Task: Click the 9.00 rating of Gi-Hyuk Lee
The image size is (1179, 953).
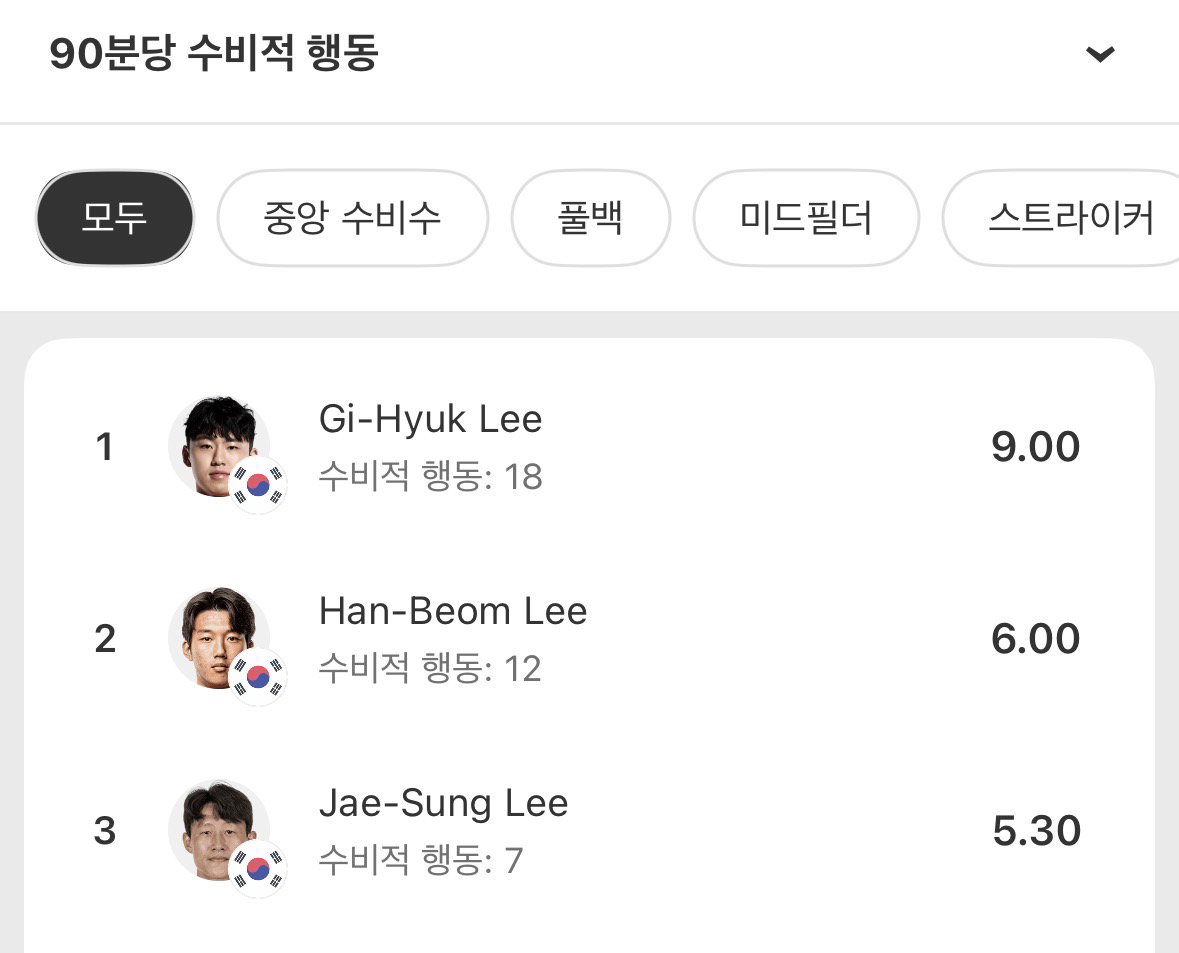Action: (x=1035, y=447)
